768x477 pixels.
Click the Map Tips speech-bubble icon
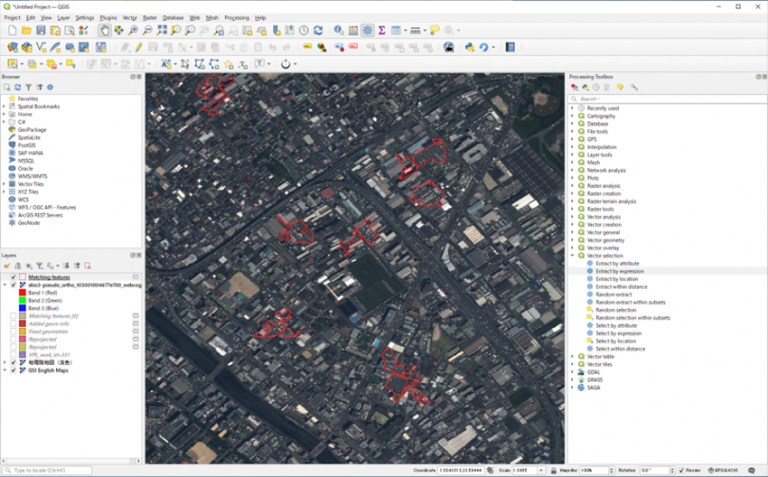point(434,30)
